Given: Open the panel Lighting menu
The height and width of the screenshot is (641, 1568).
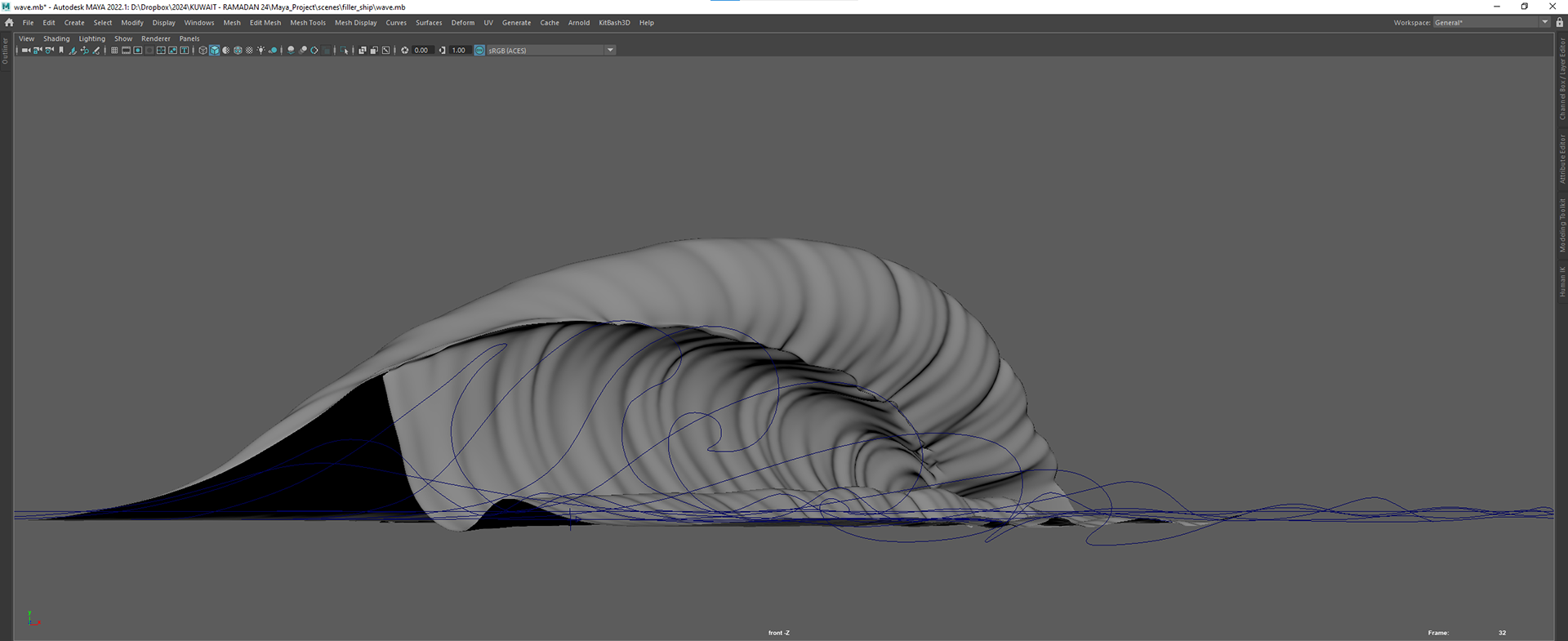Looking at the screenshot, I should pos(92,38).
